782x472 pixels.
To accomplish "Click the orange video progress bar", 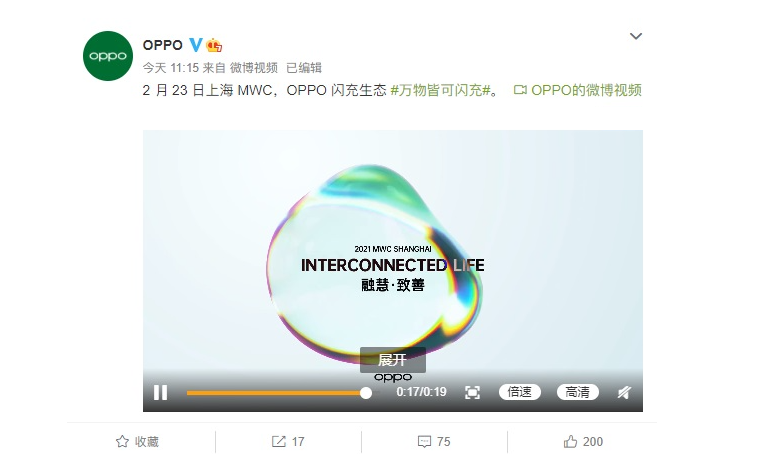I will tap(276, 393).
